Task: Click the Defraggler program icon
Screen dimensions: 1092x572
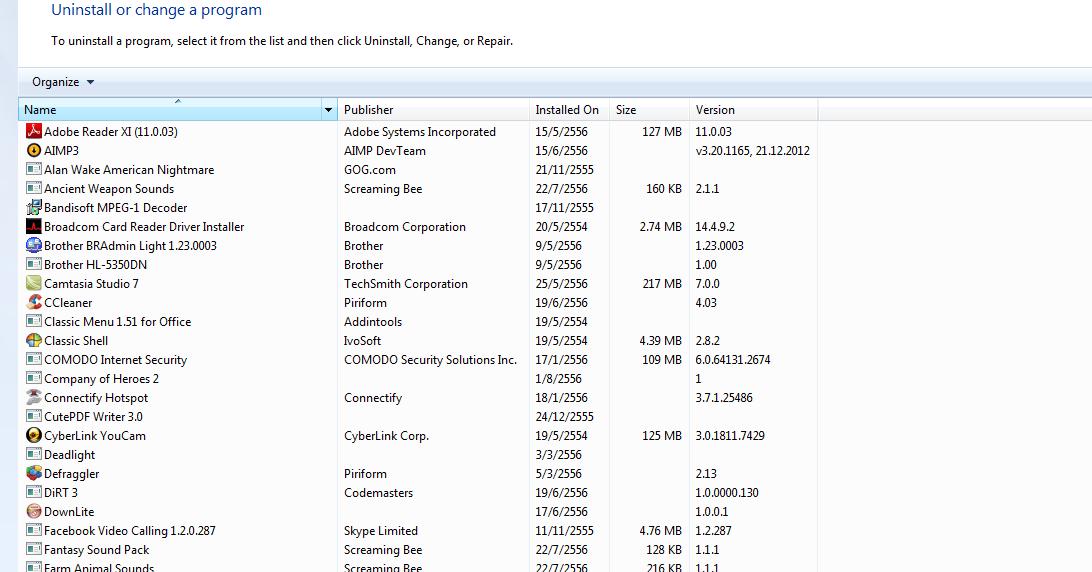Action: (x=33, y=473)
